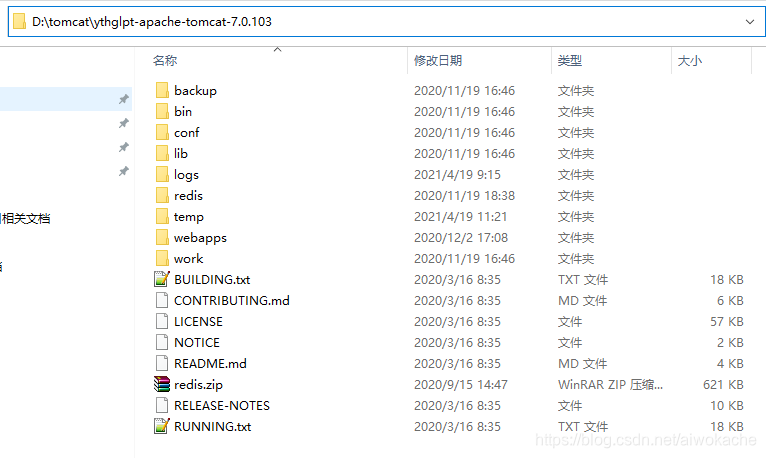Click the 6 KB size of CONTRIBUTING.md

tap(730, 300)
